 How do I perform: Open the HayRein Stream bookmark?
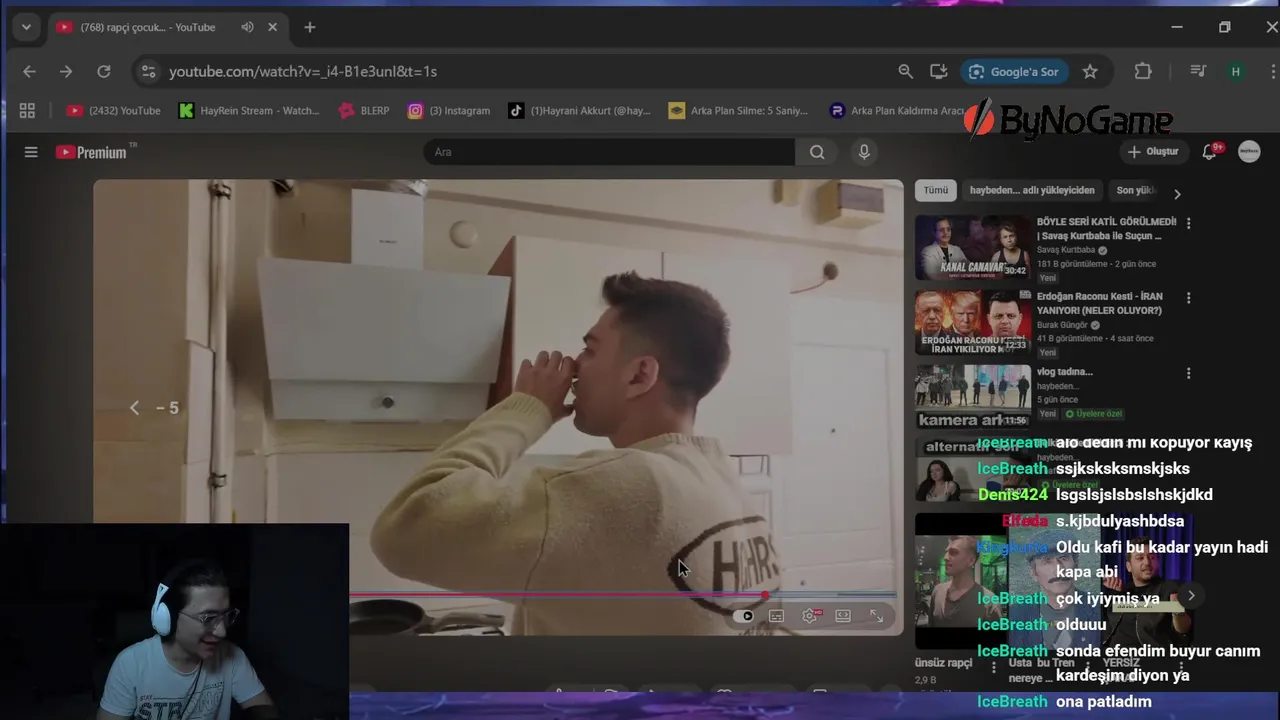click(x=249, y=110)
